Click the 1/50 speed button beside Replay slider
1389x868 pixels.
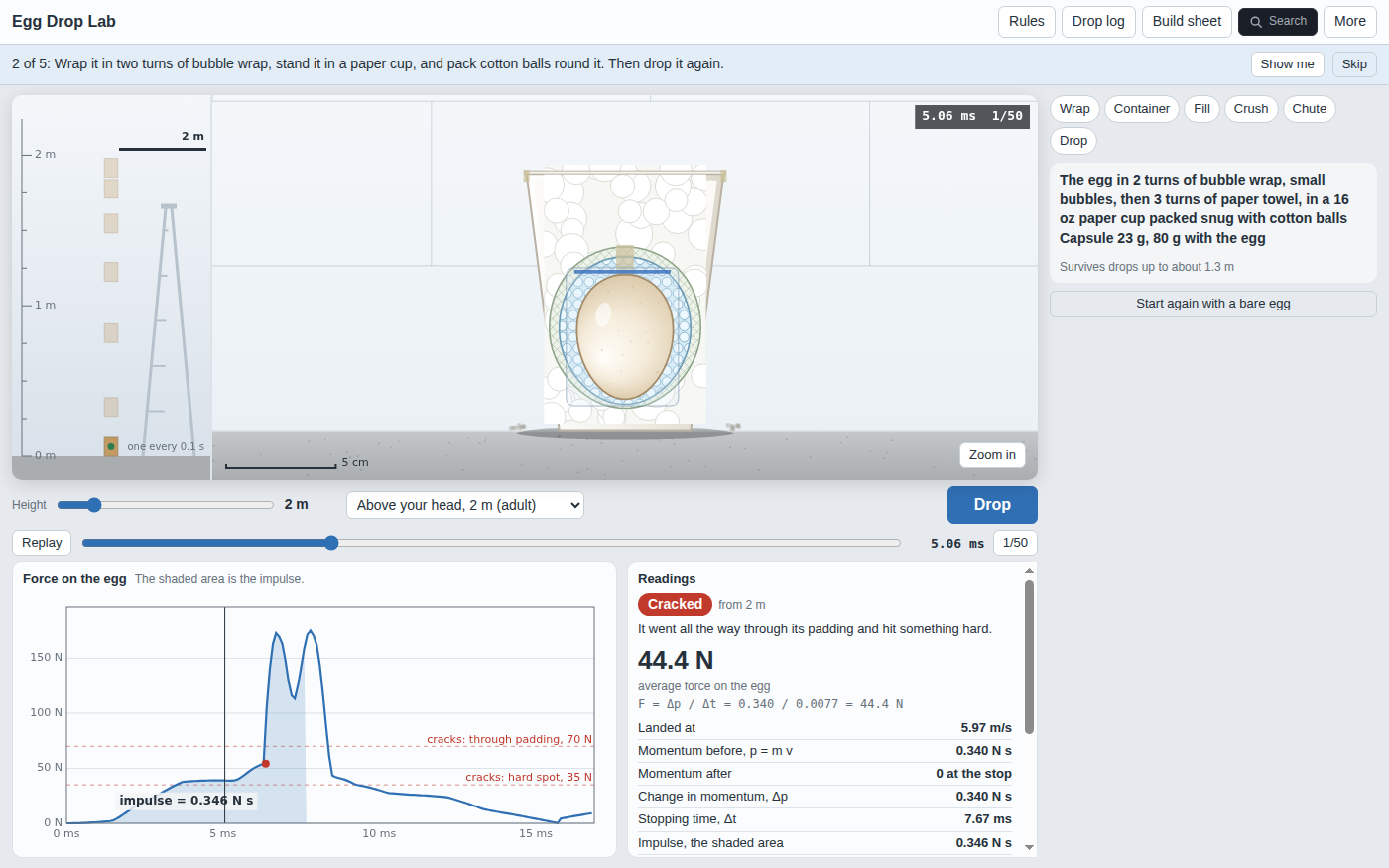pos(1015,543)
